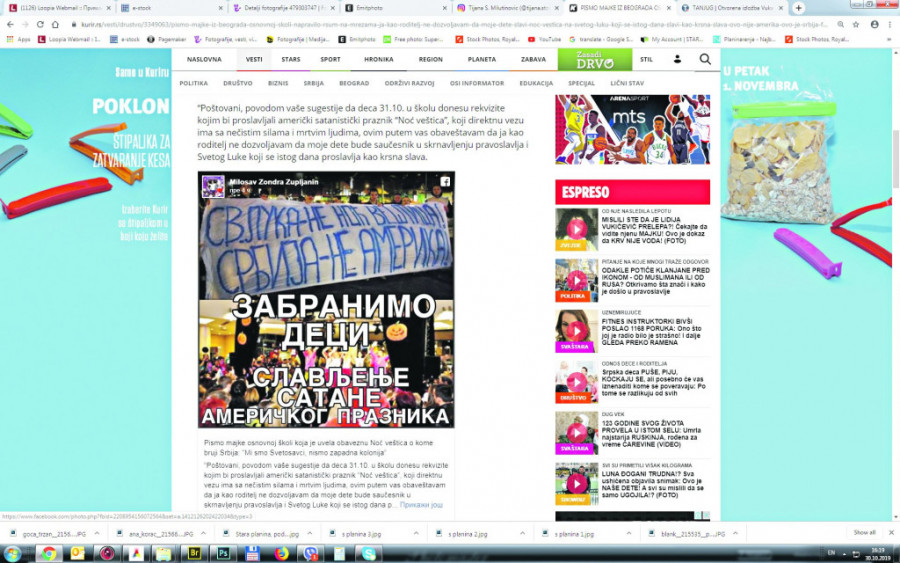Click the Zasadi Drvo green banner logo
The width and height of the screenshot is (900, 563).
click(x=594, y=60)
